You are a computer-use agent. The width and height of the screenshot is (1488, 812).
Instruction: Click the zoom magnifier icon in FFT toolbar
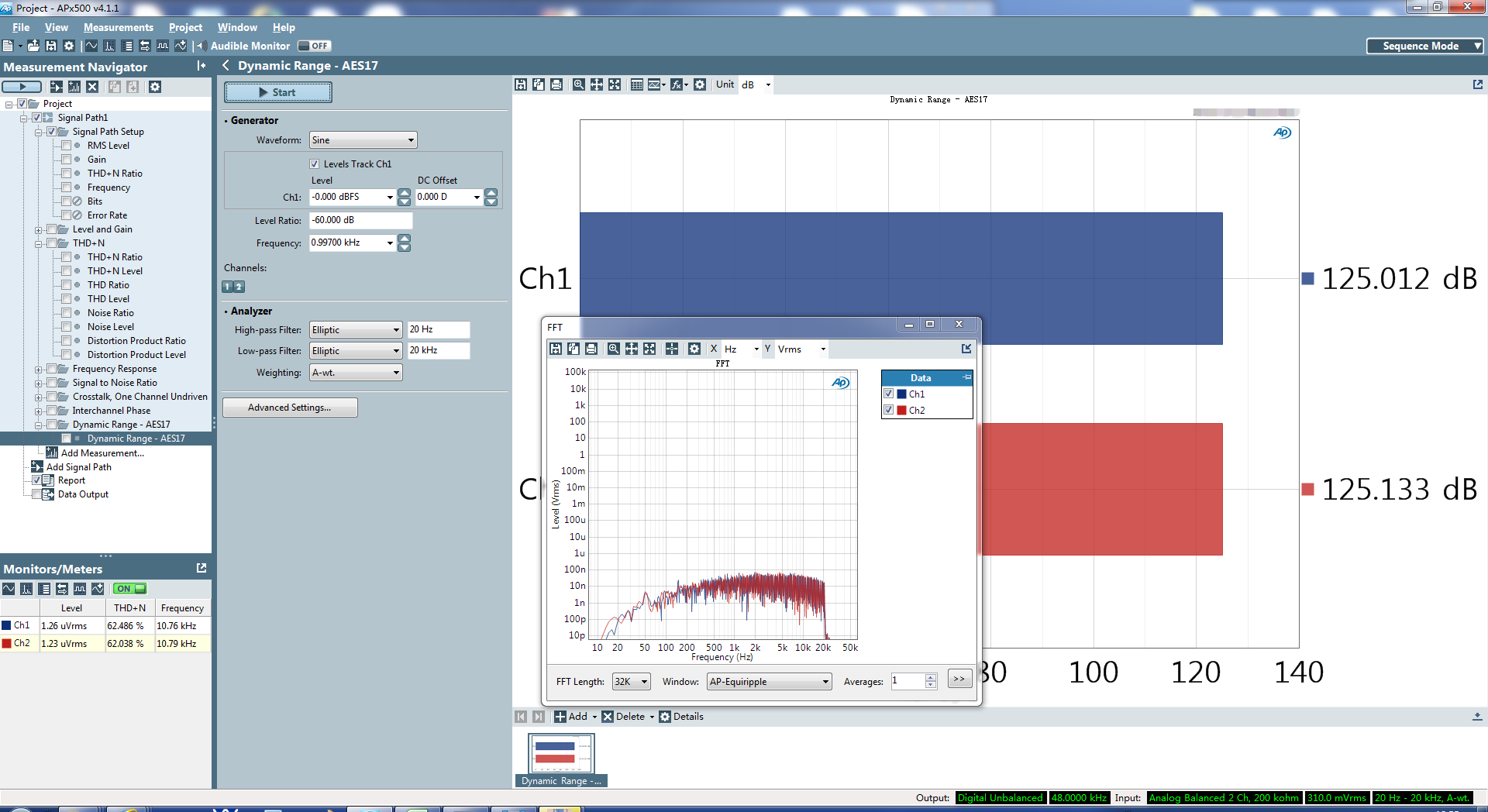(614, 349)
